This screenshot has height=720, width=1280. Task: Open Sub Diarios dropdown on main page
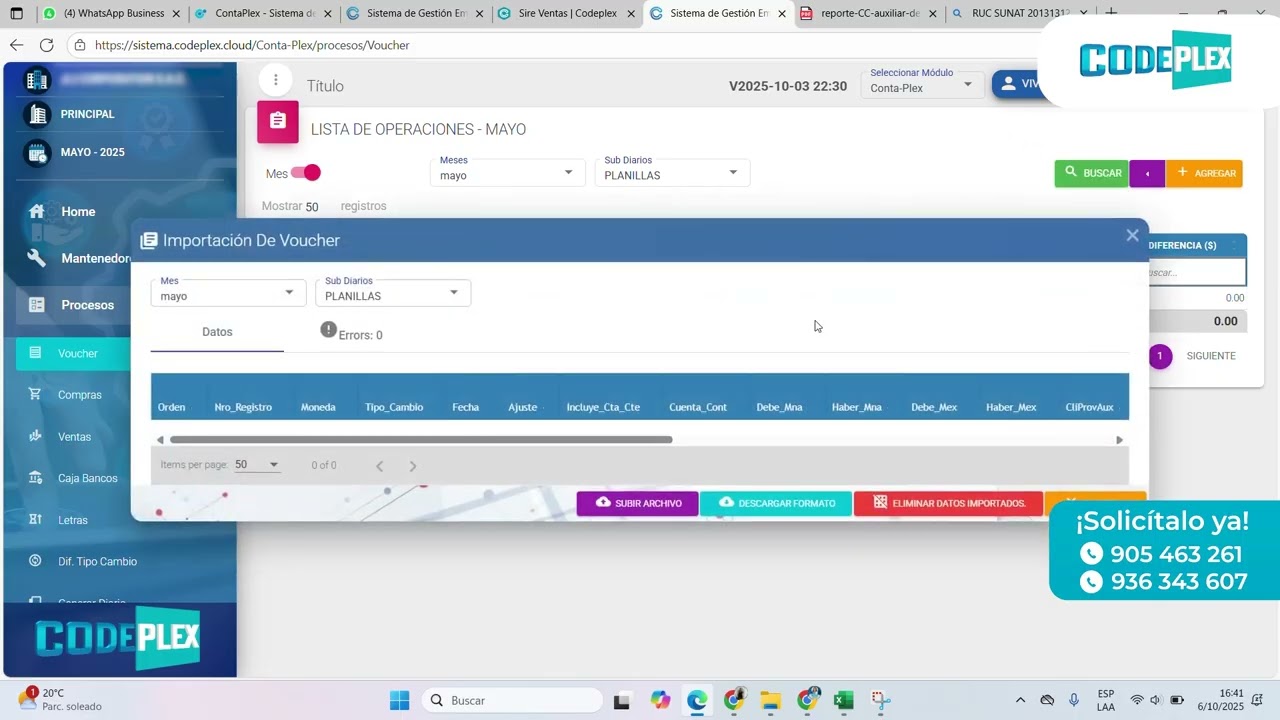pos(672,172)
